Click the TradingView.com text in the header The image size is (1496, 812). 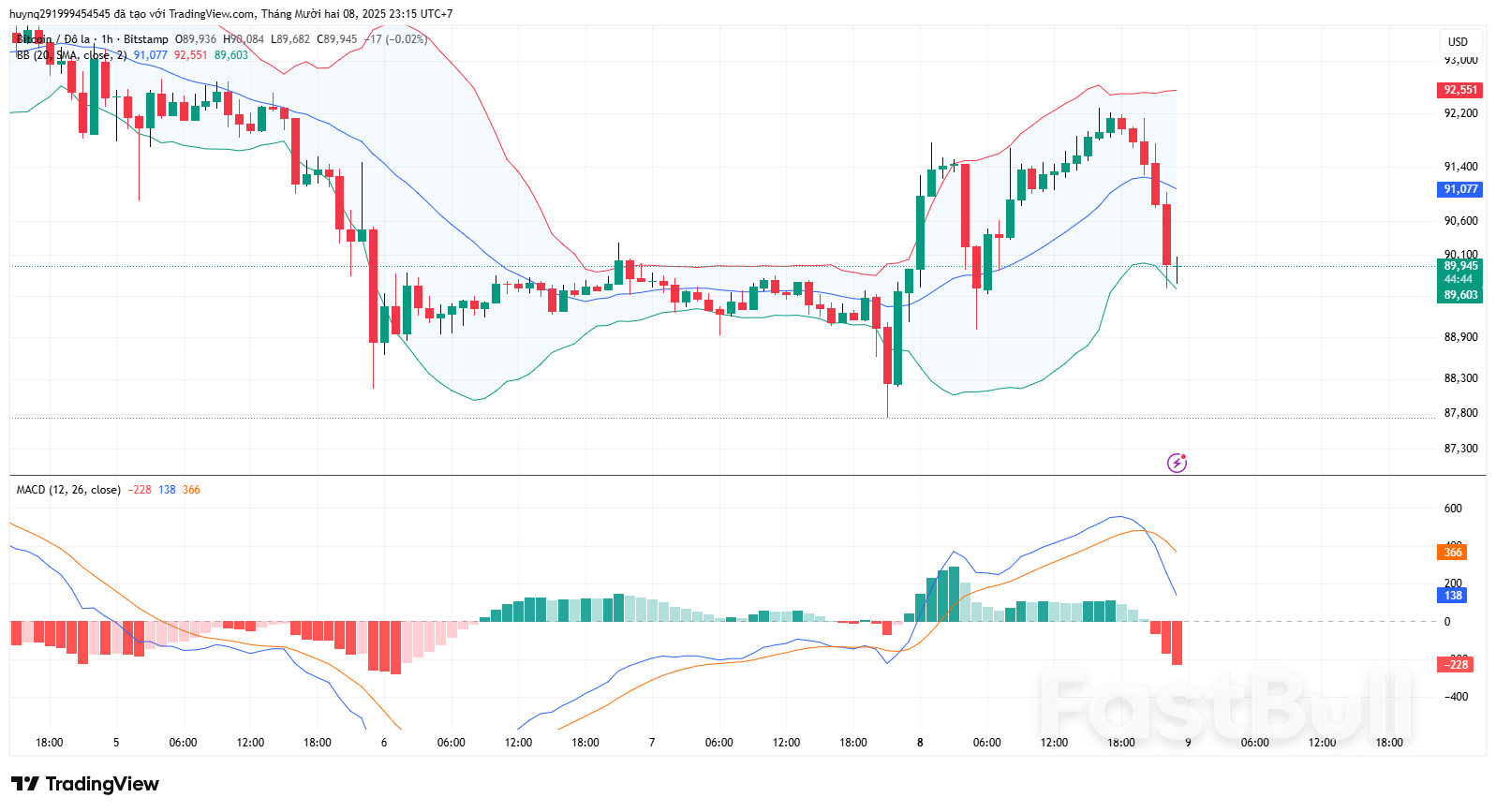pos(212,14)
